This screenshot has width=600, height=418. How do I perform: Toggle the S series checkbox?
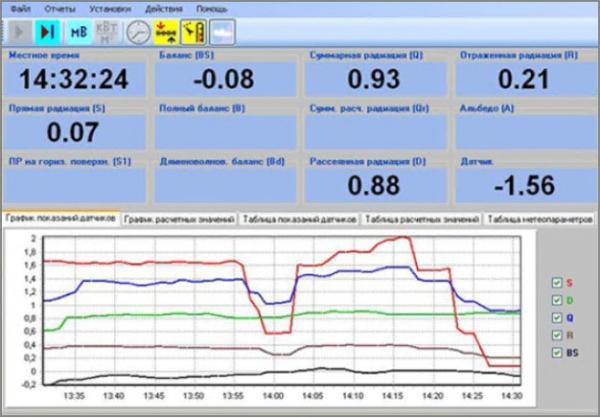pyautogui.click(x=557, y=283)
